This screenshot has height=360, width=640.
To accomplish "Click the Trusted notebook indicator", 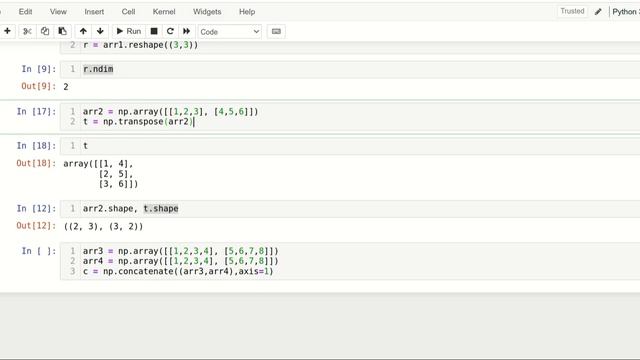I will coord(572,11).
